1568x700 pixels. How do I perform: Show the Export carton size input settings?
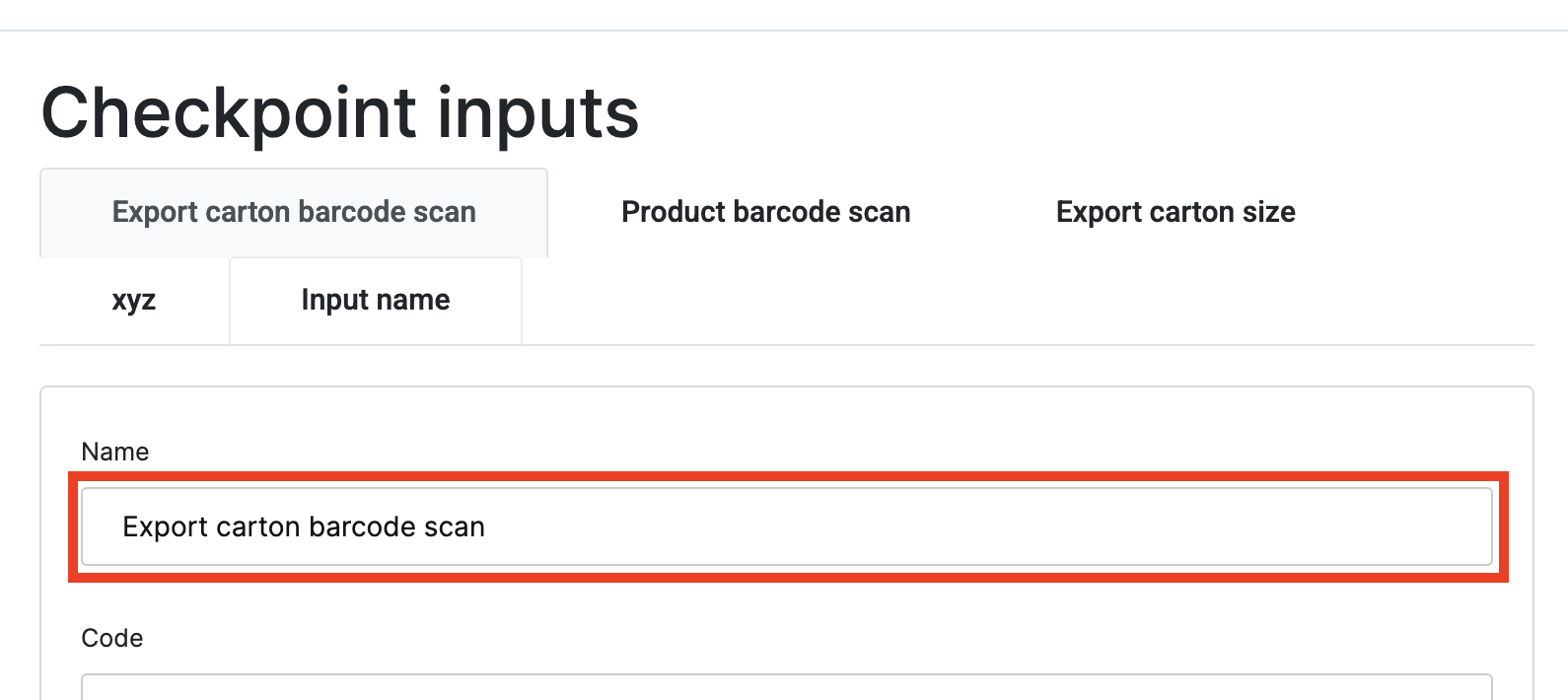click(1175, 213)
